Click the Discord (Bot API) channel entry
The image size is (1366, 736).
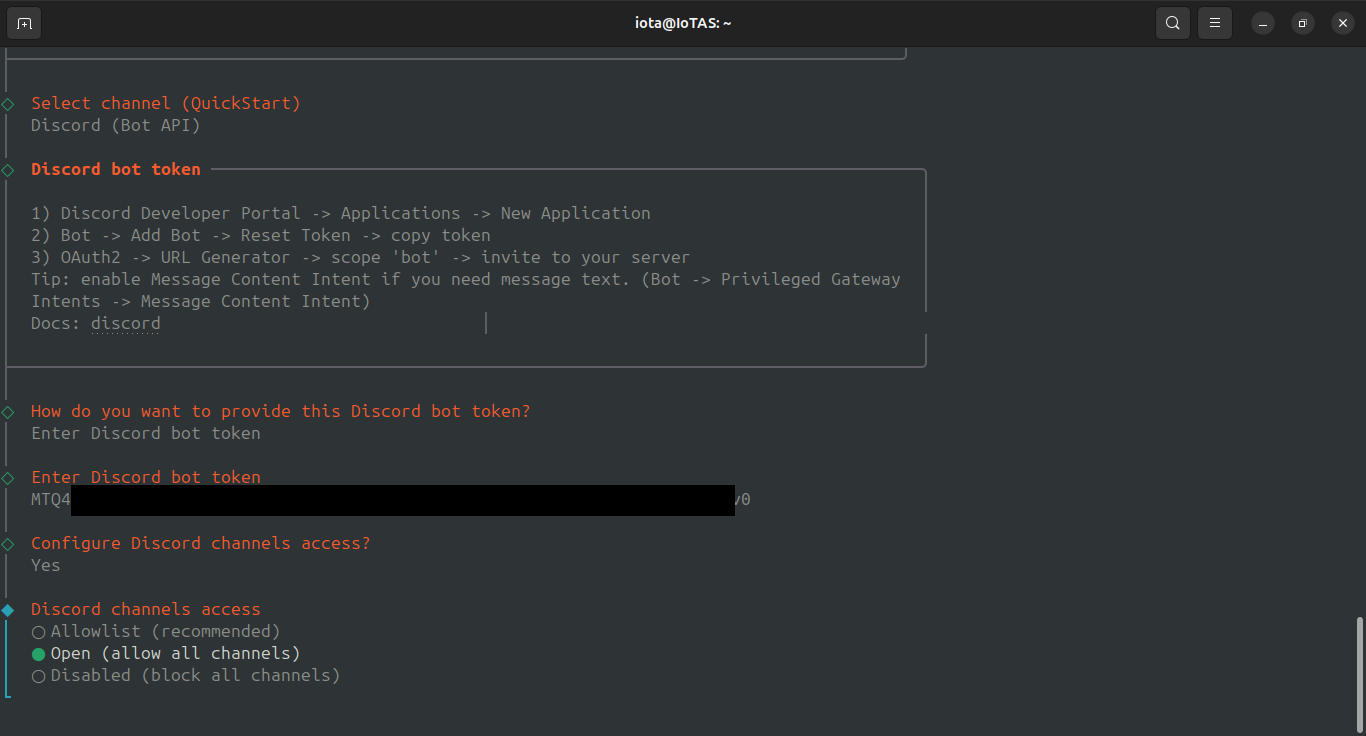point(115,124)
